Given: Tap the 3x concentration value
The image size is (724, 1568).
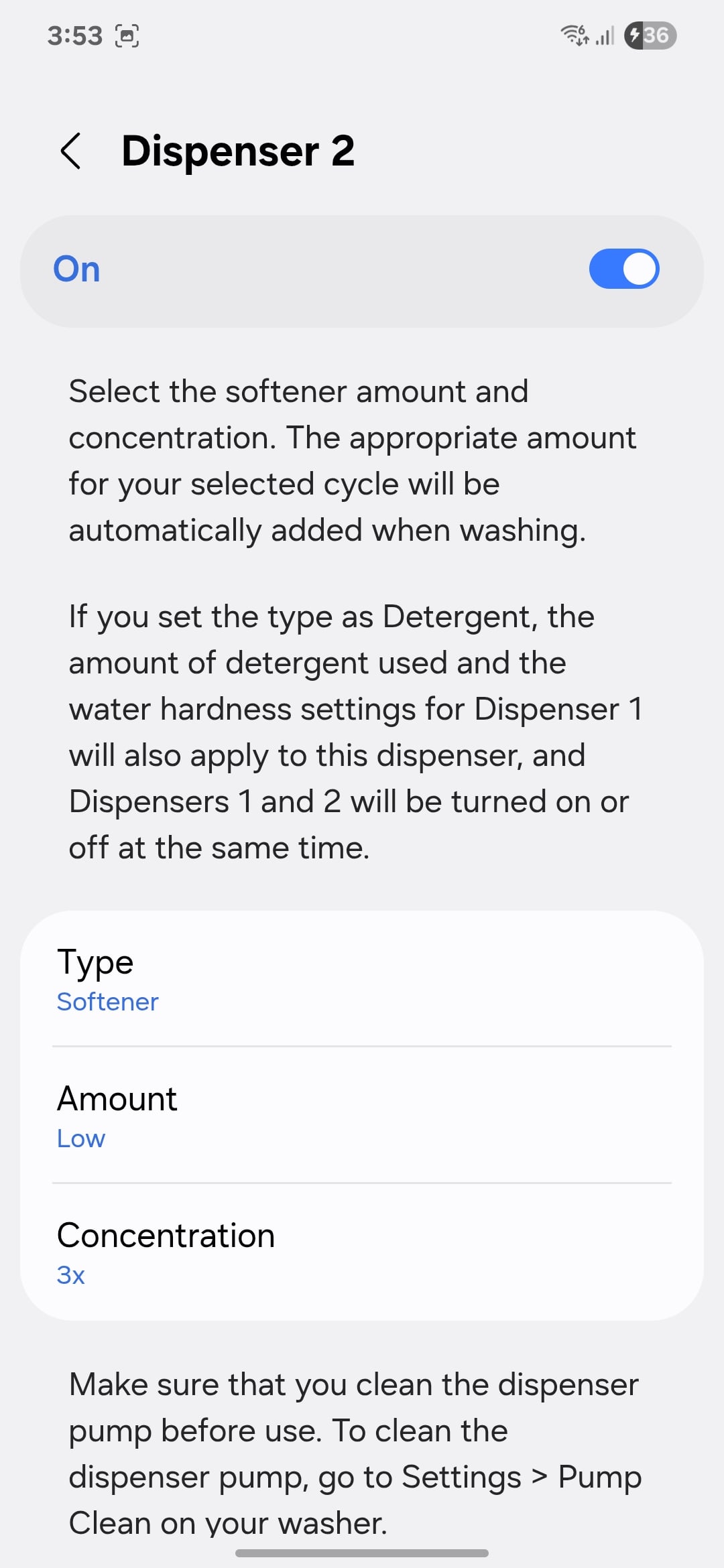Looking at the screenshot, I should click(71, 1275).
